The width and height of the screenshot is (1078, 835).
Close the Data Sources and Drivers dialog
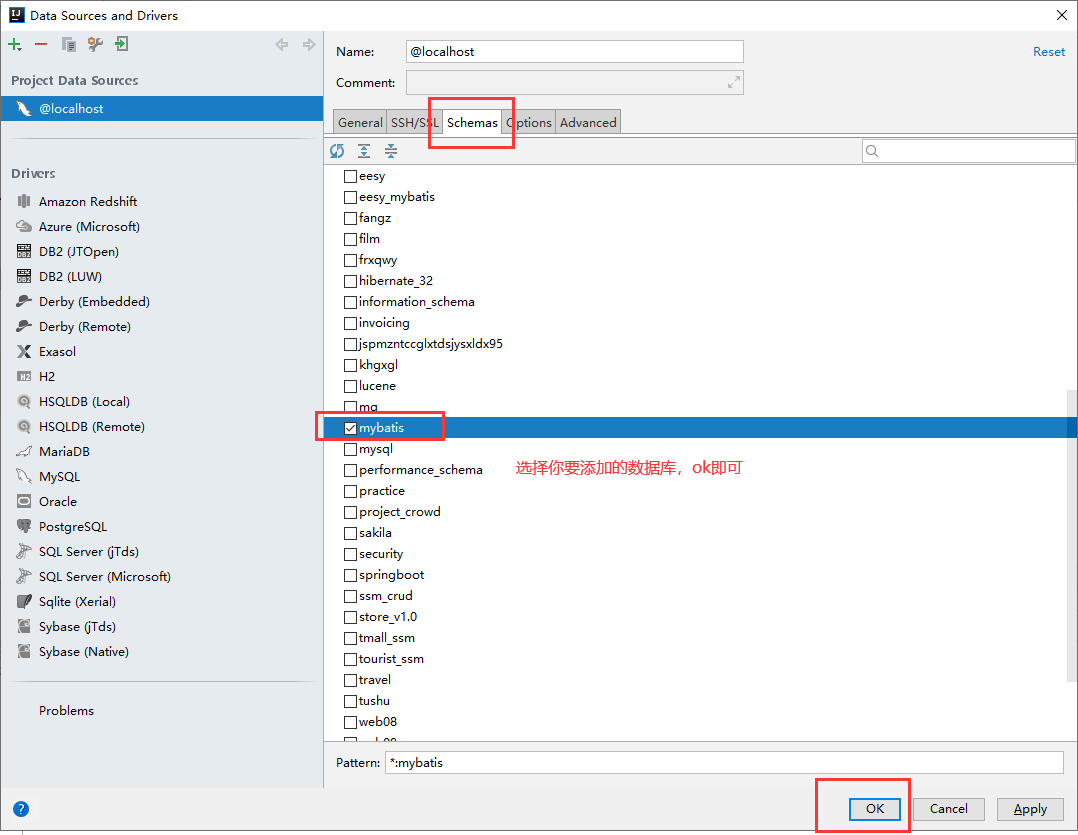click(1062, 15)
